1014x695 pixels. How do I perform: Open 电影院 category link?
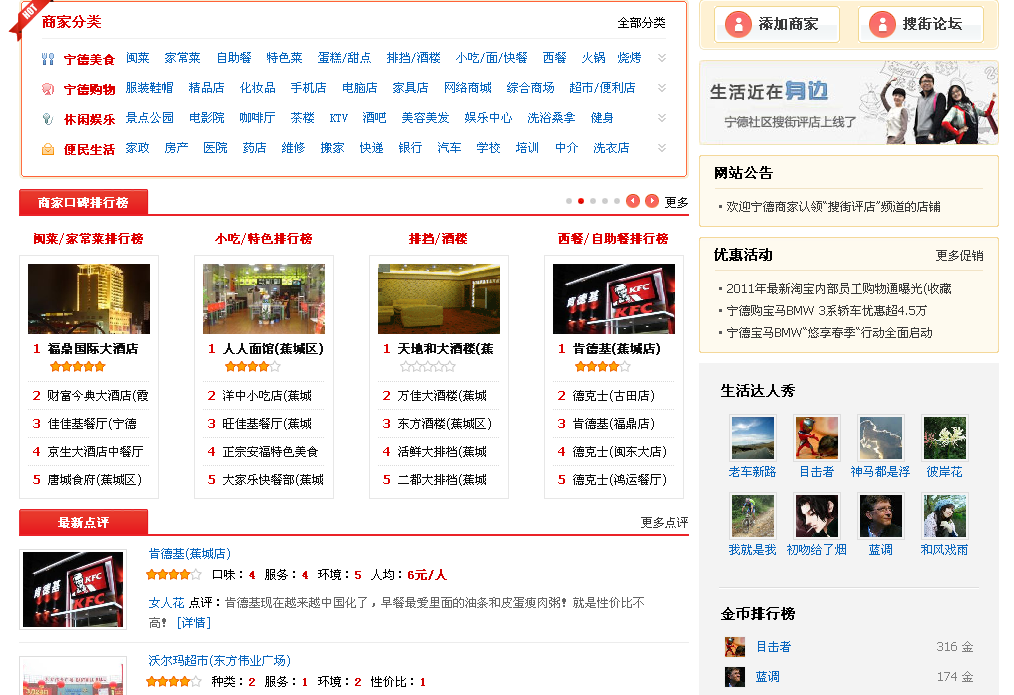click(206, 118)
